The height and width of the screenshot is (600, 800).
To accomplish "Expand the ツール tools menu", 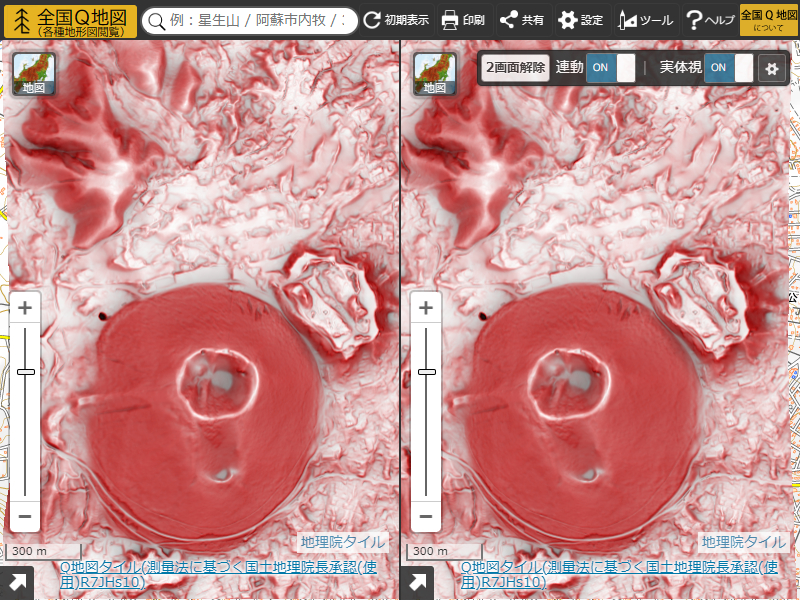I will pos(645,20).
